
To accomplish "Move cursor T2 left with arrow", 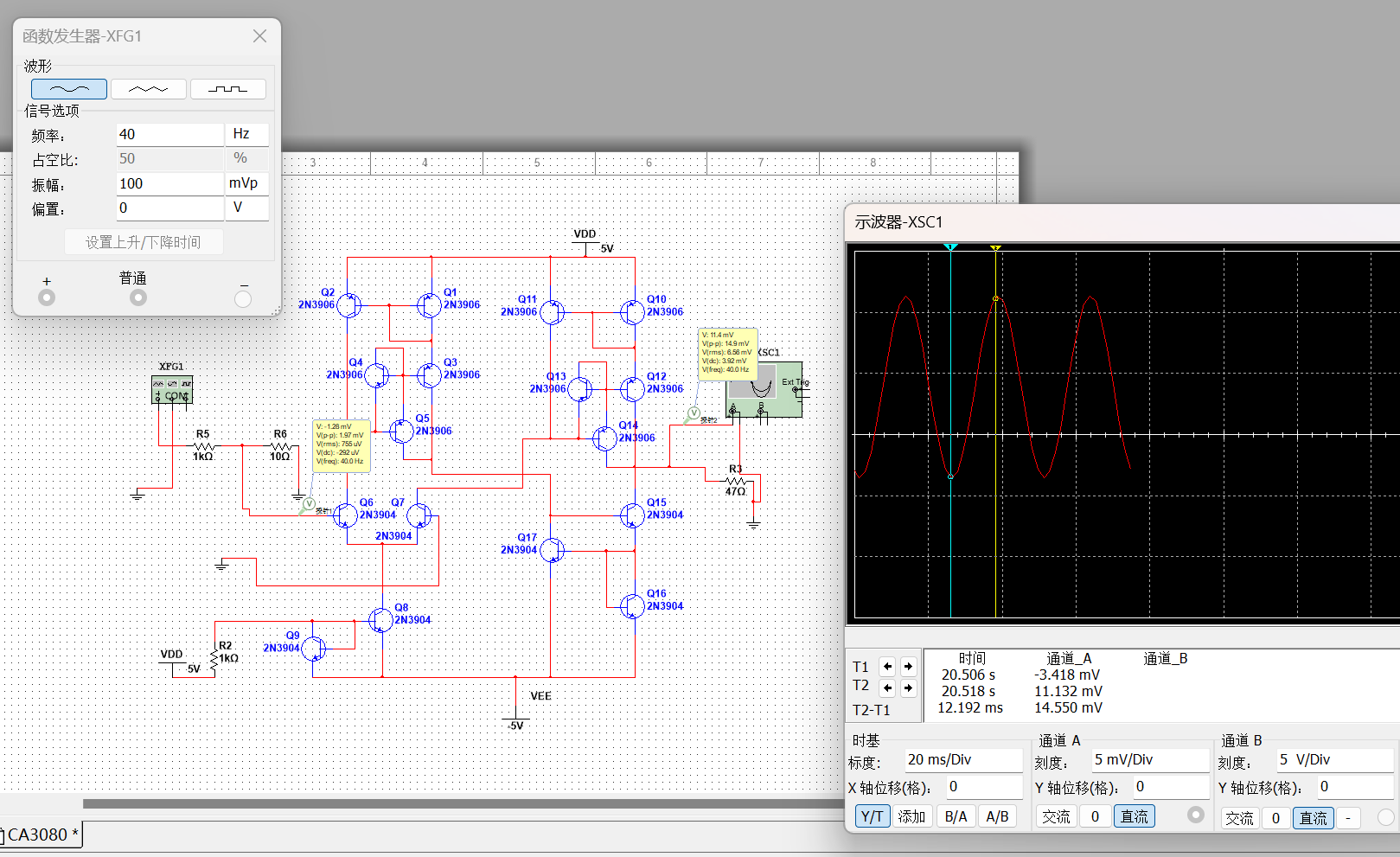I will tap(887, 688).
